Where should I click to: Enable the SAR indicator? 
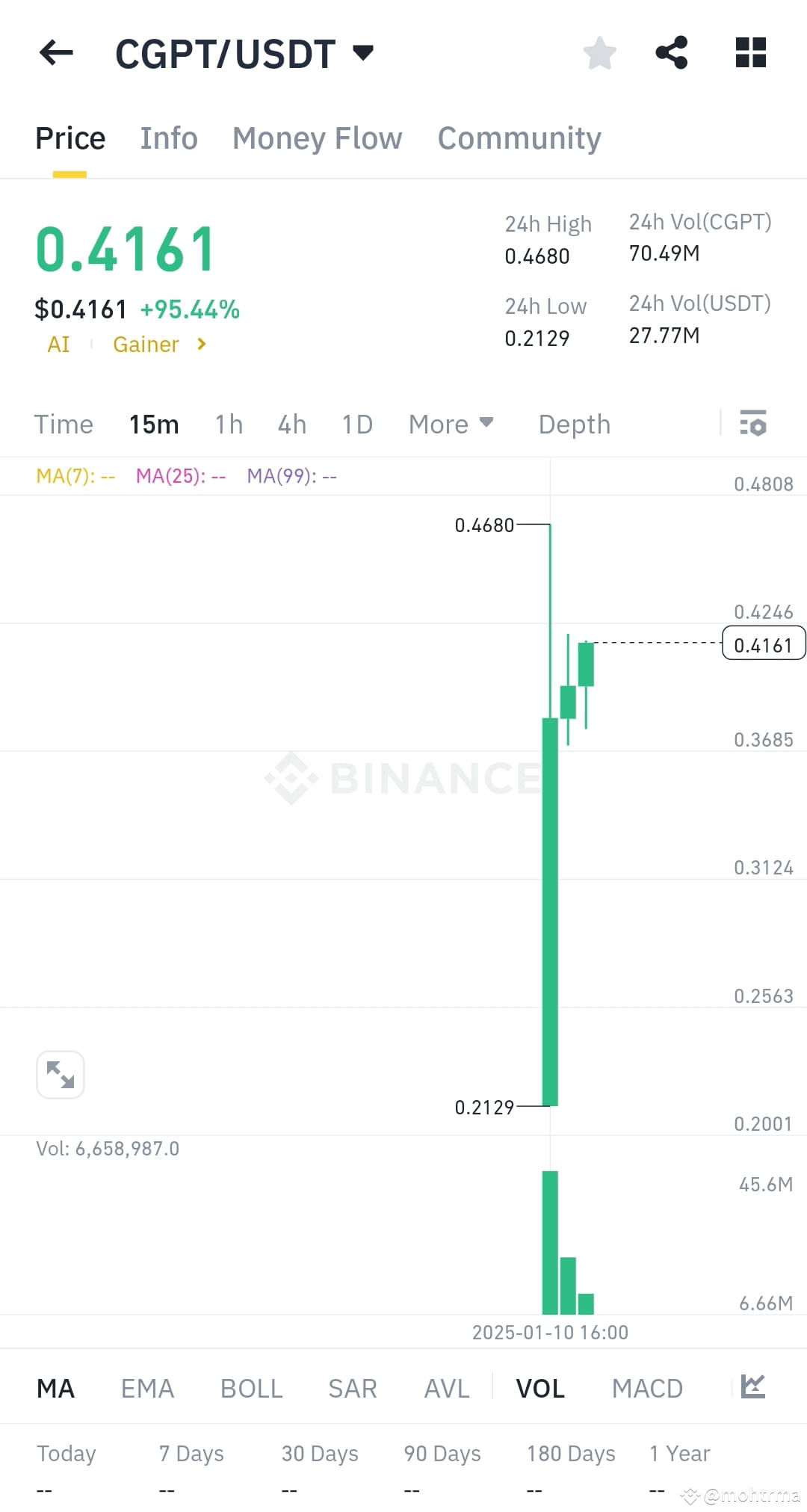(351, 1388)
